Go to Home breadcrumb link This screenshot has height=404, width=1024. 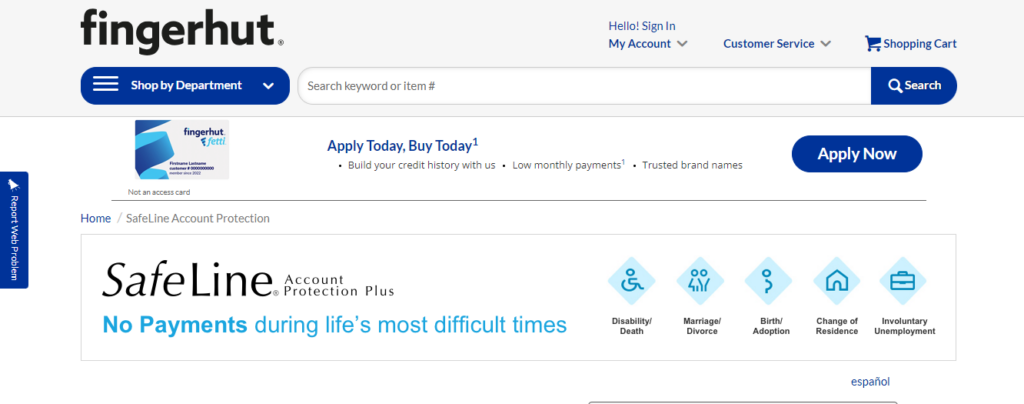pos(96,218)
